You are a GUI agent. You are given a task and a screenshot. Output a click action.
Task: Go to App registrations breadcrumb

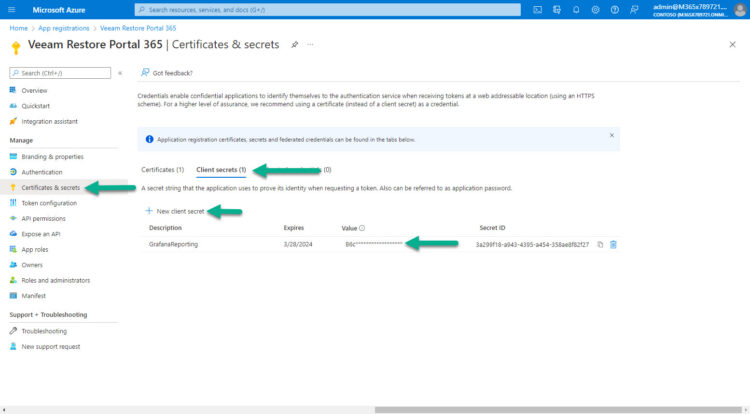(64, 28)
